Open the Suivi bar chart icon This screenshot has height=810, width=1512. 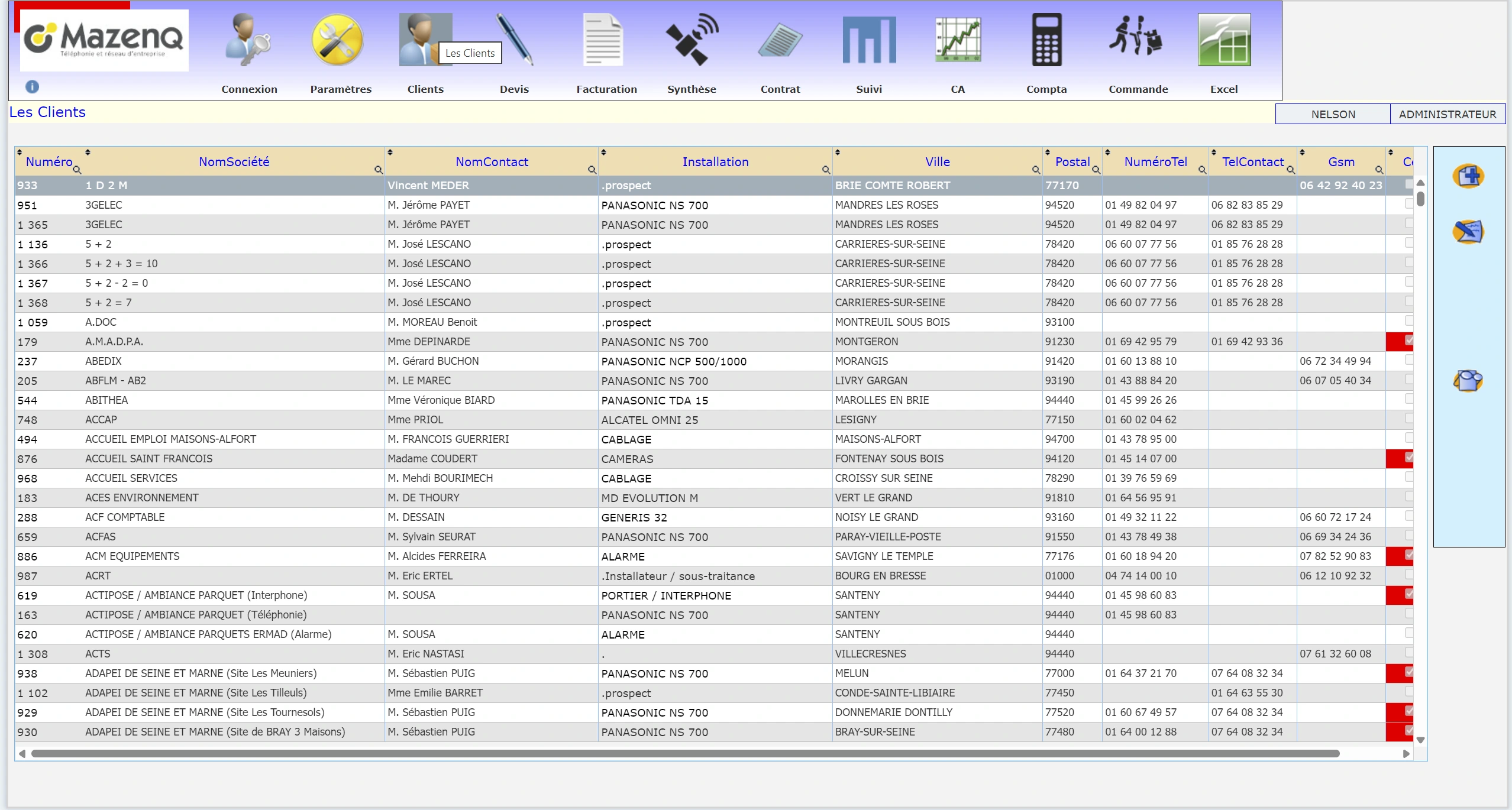click(x=869, y=40)
